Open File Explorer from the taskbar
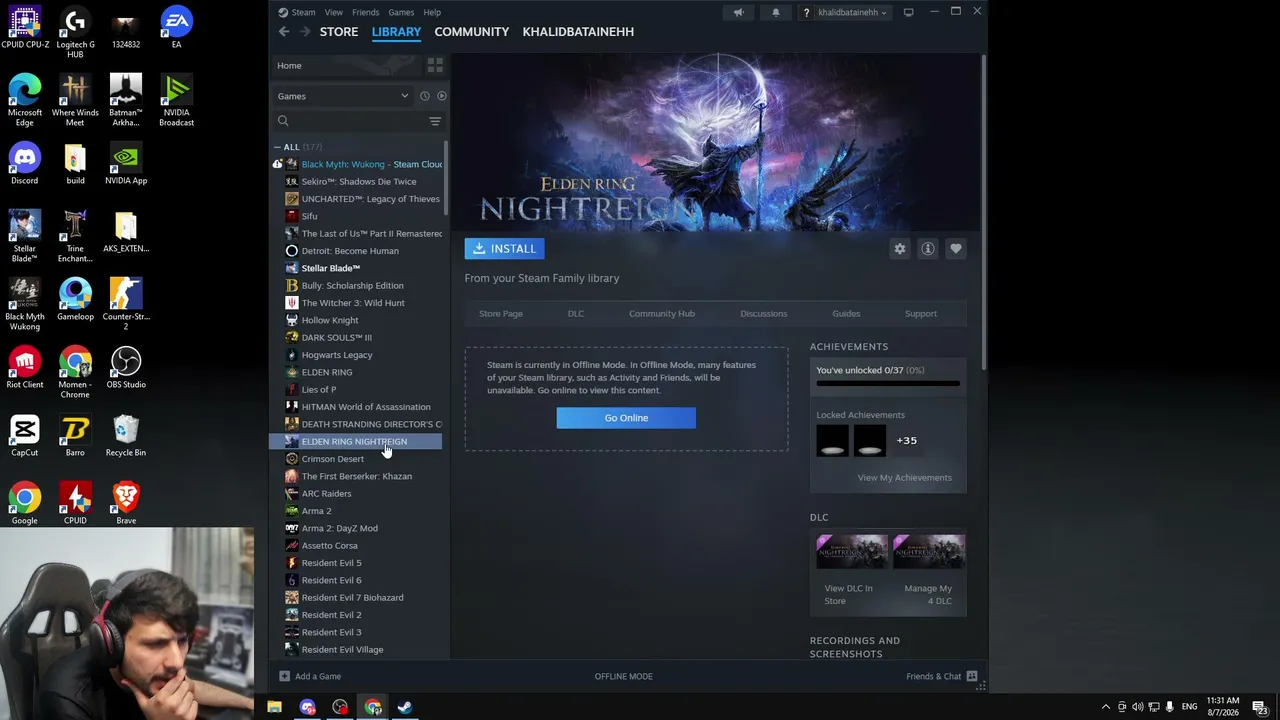The width and height of the screenshot is (1280, 720). coord(274,707)
